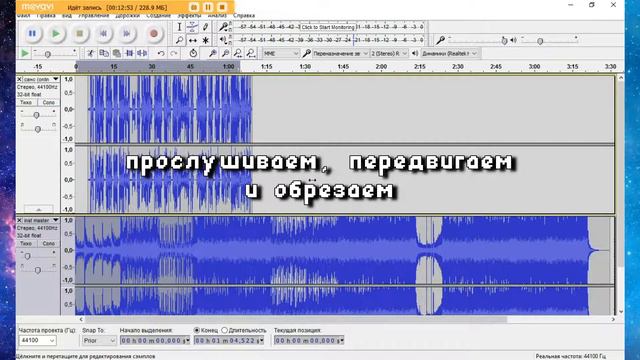Click the red Record button
Image resolution: width=640 pixels, height=360 pixels.
click(x=154, y=33)
